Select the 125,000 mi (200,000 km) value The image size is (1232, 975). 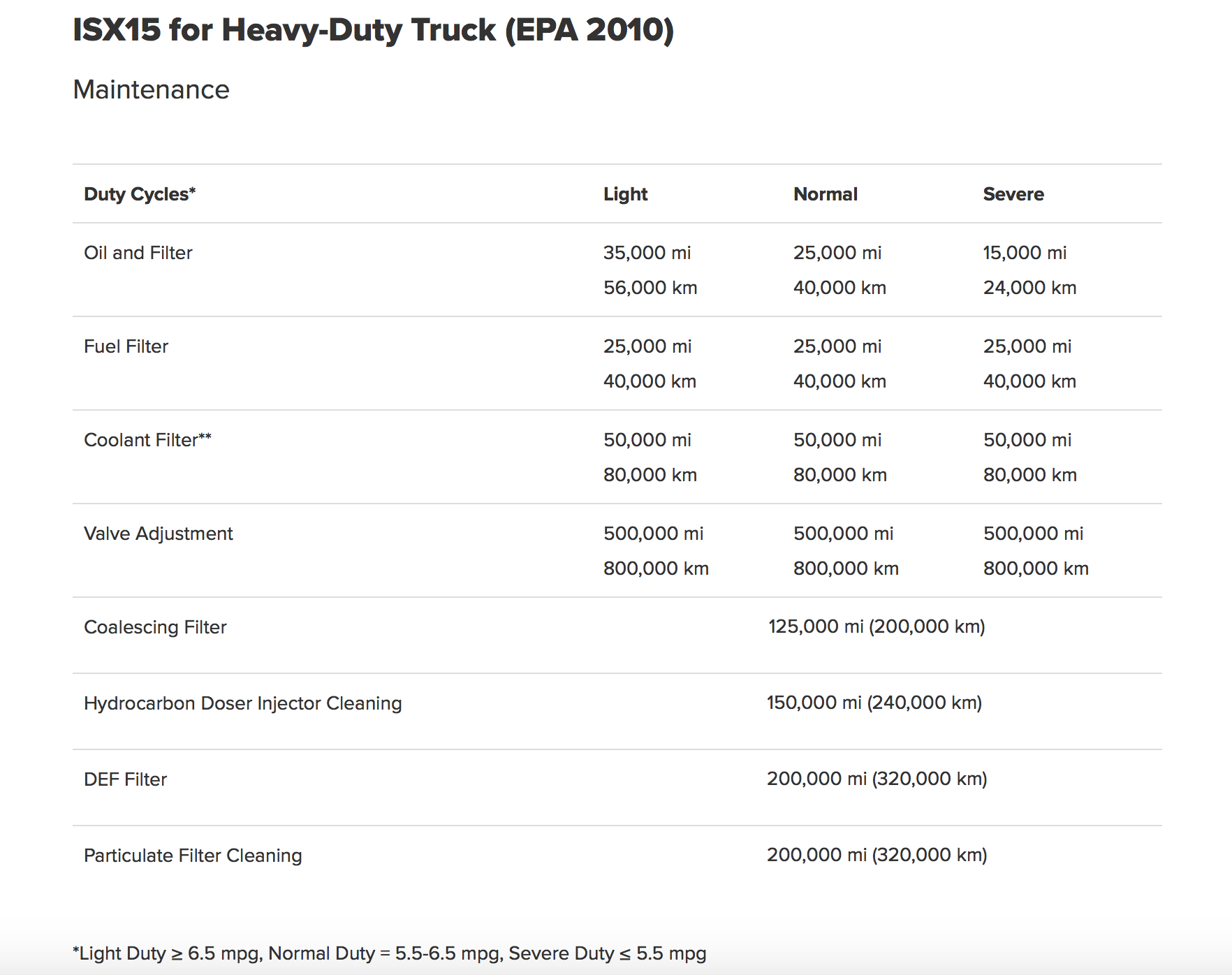876,626
